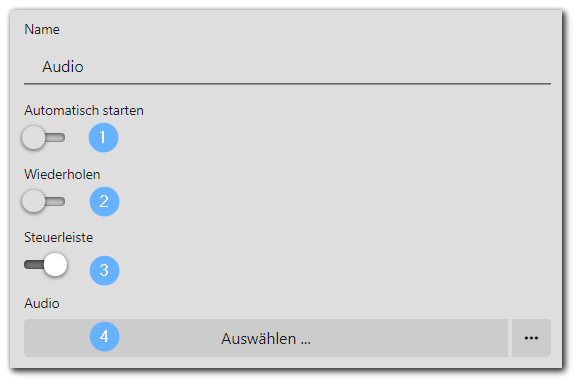Click the blue number 2 badge
The image size is (580, 386).
point(104,202)
